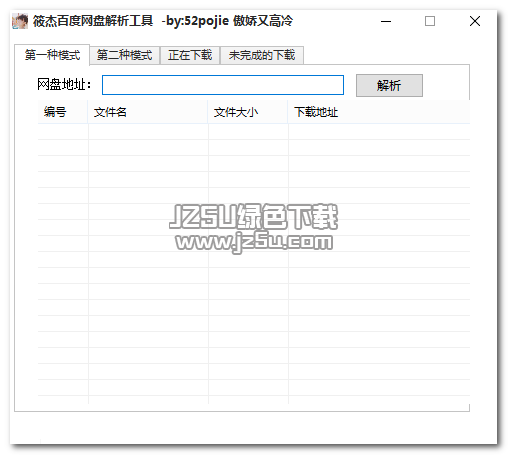Minimize the 筱杰百度网盘解析工具 window

pos(386,21)
